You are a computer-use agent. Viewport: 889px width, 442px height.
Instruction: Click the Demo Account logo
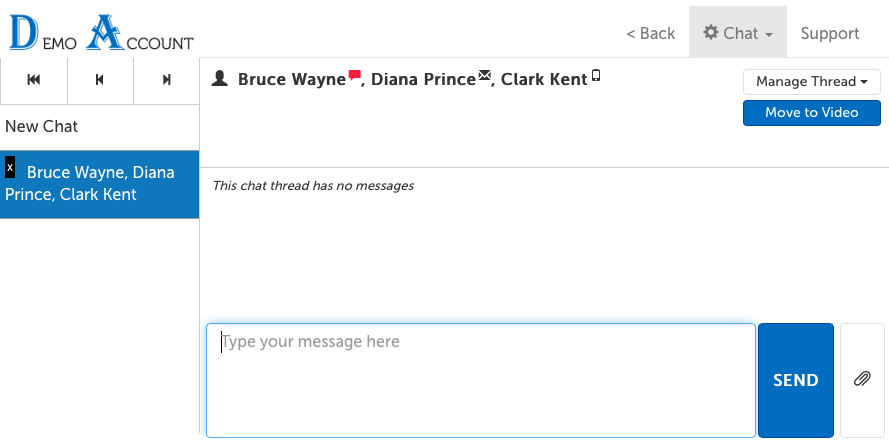[x=101, y=33]
